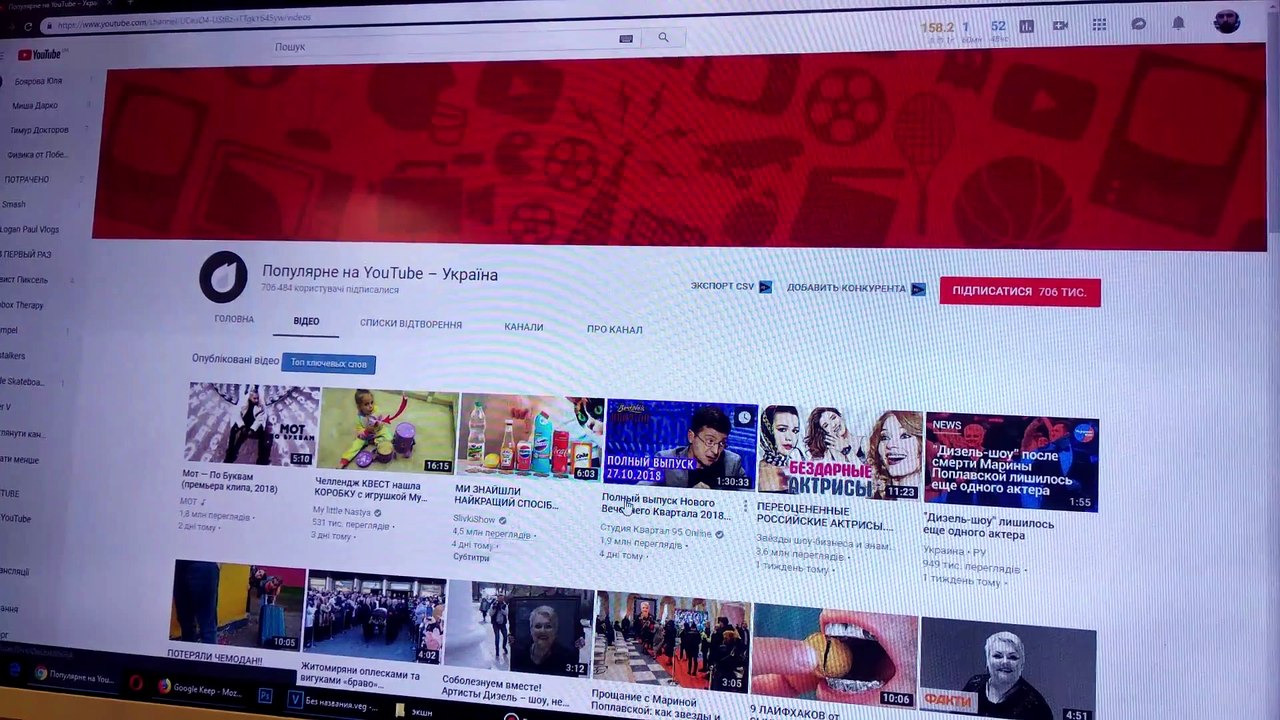1280x720 pixels.
Task: Click the ПІДПИСАТИСЯ 706 тис. button
Action: (x=1019, y=292)
